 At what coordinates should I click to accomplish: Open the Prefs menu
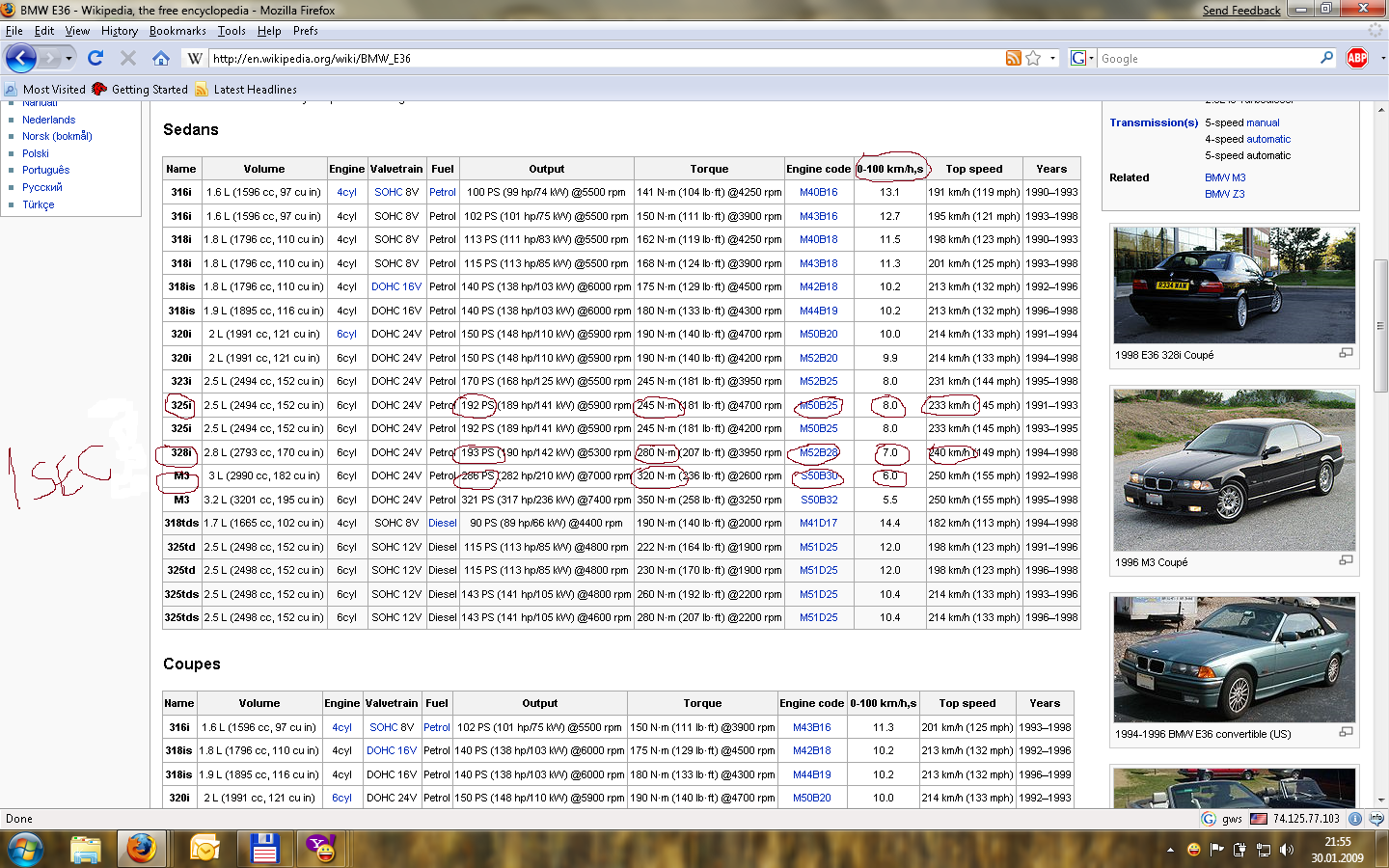tap(306, 31)
